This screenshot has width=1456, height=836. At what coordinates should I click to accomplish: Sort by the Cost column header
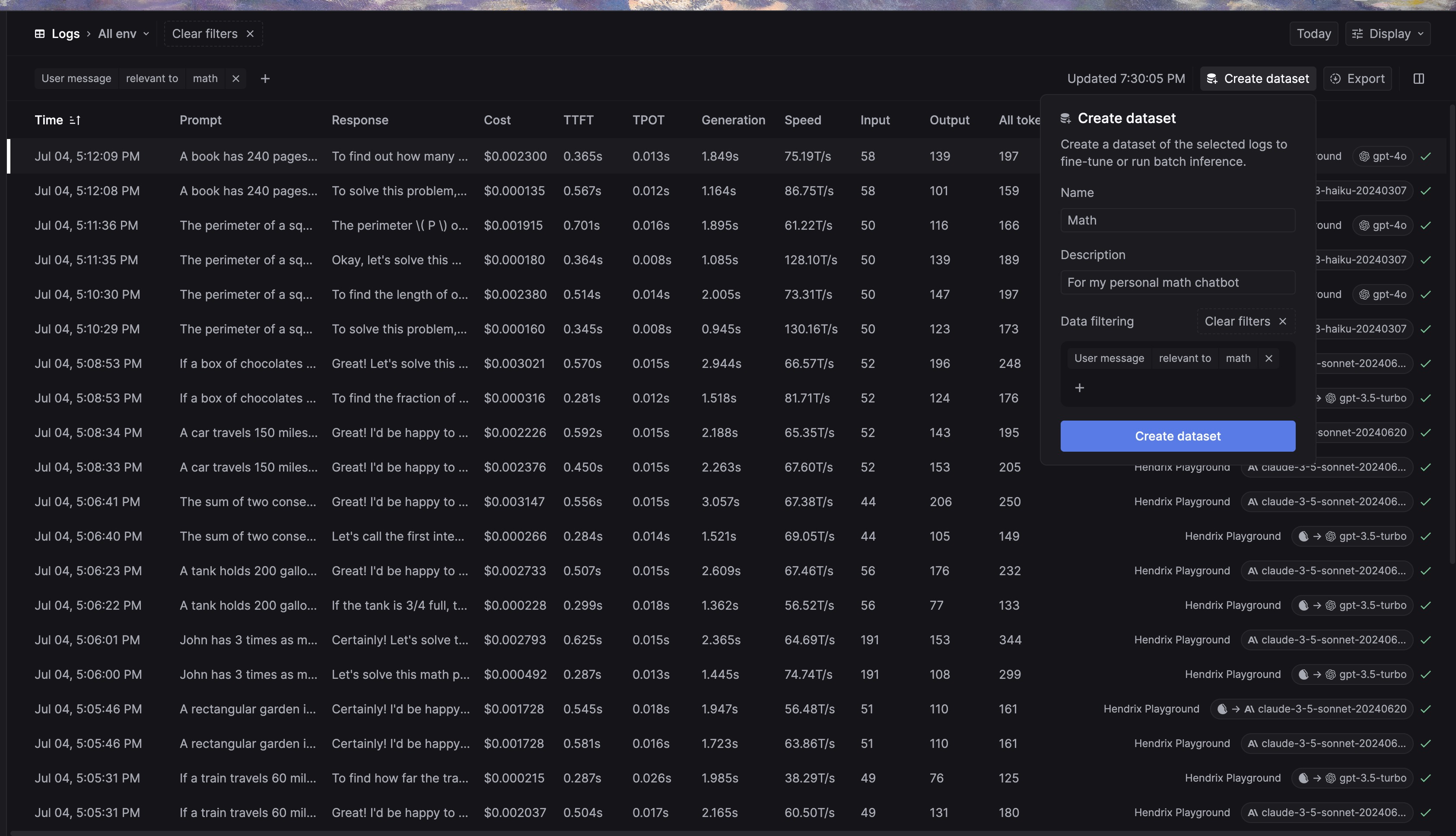[x=497, y=120]
